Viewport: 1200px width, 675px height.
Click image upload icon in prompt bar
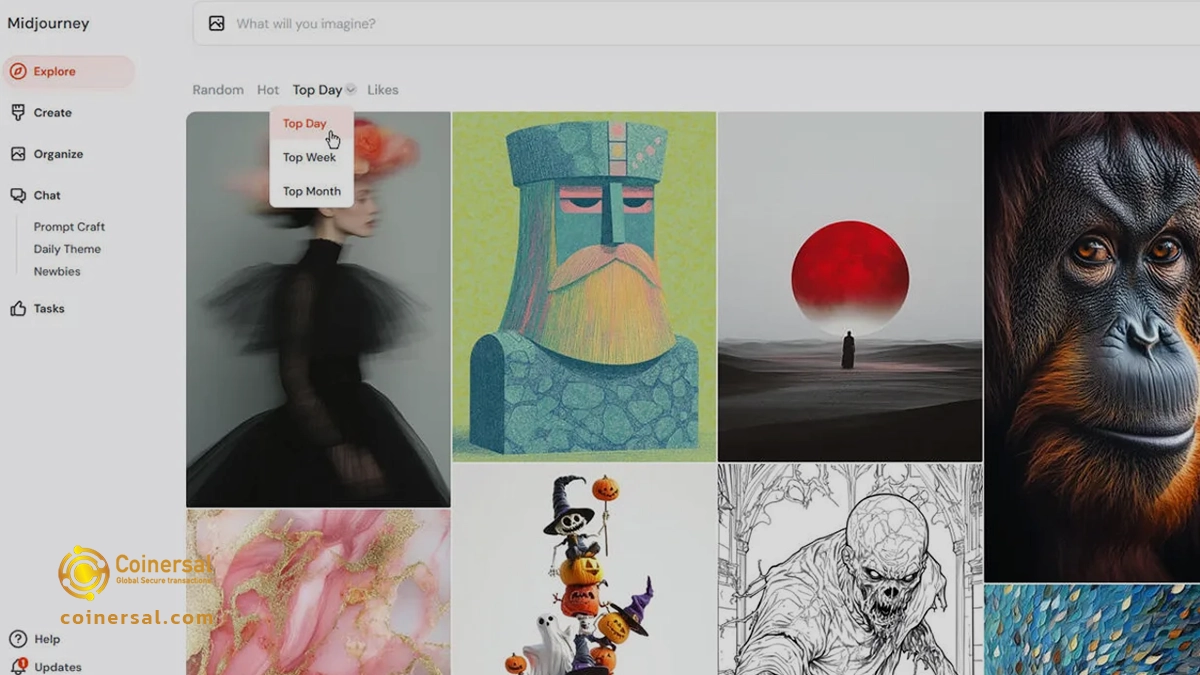click(216, 23)
